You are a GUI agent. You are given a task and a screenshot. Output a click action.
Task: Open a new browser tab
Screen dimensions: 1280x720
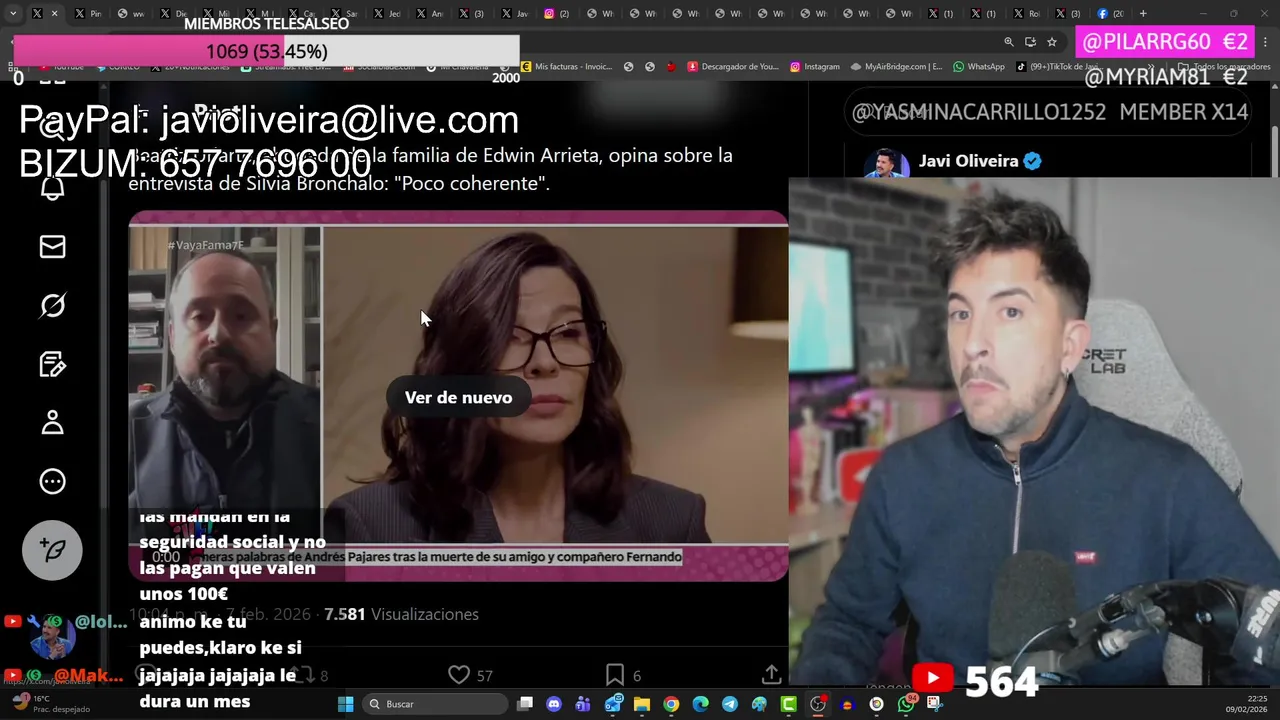(x=1143, y=14)
